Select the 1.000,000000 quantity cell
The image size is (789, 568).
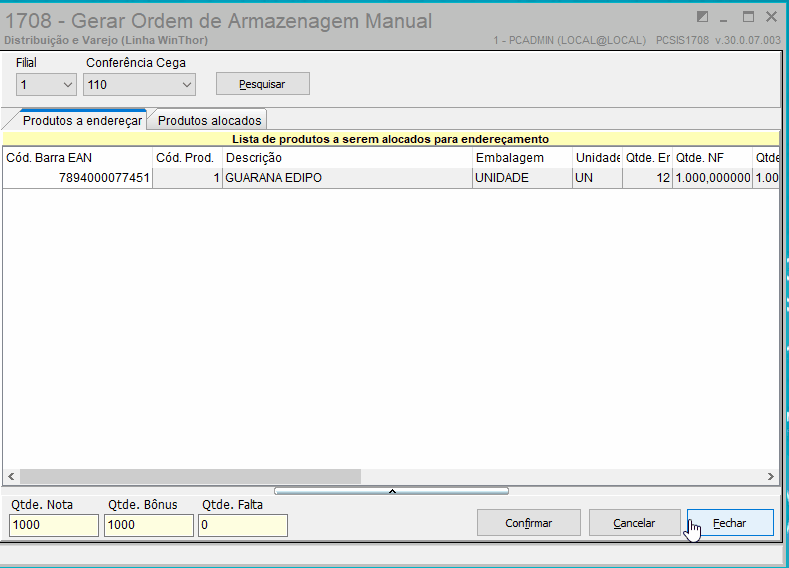coord(713,178)
